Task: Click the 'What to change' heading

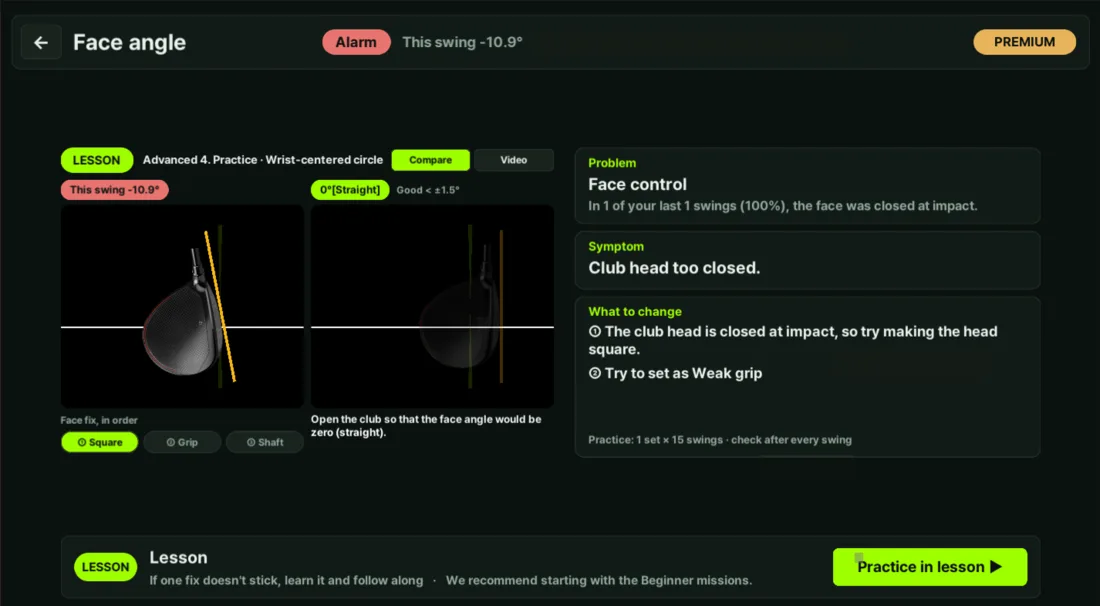Action: point(635,311)
